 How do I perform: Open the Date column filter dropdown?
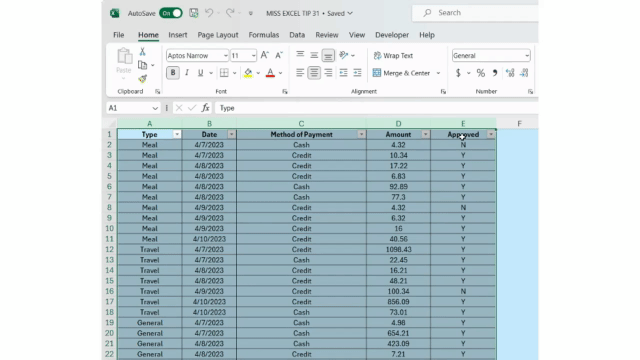[231, 134]
